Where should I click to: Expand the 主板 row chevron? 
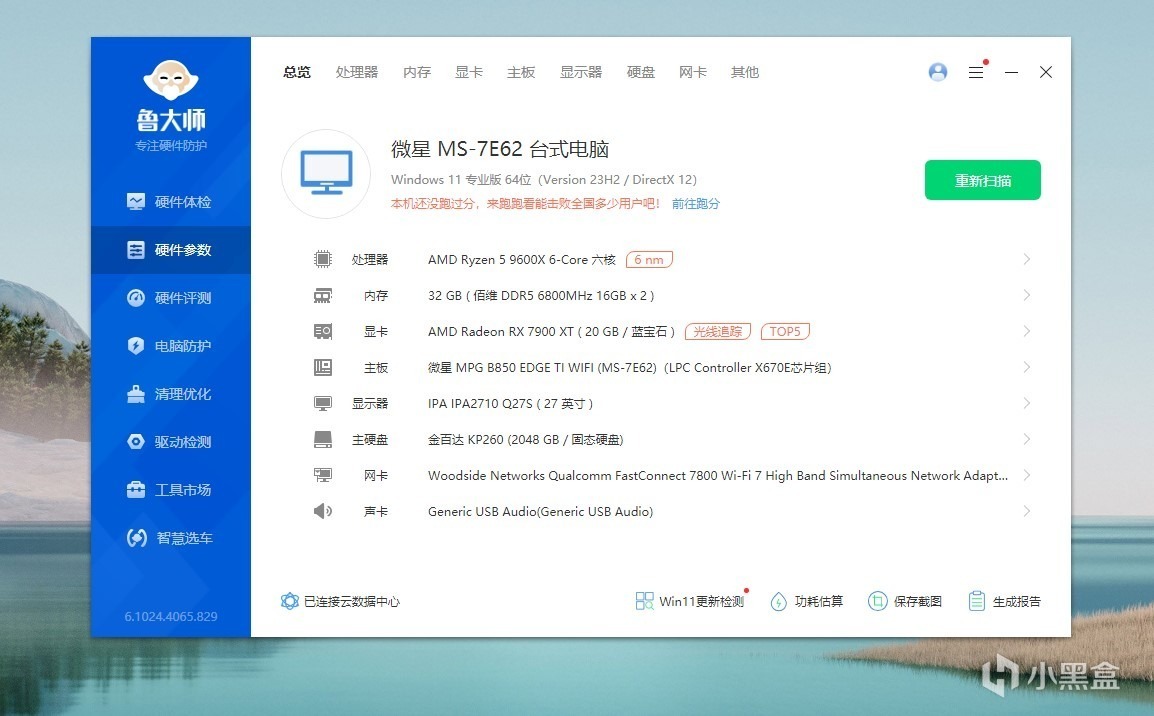click(x=1027, y=367)
